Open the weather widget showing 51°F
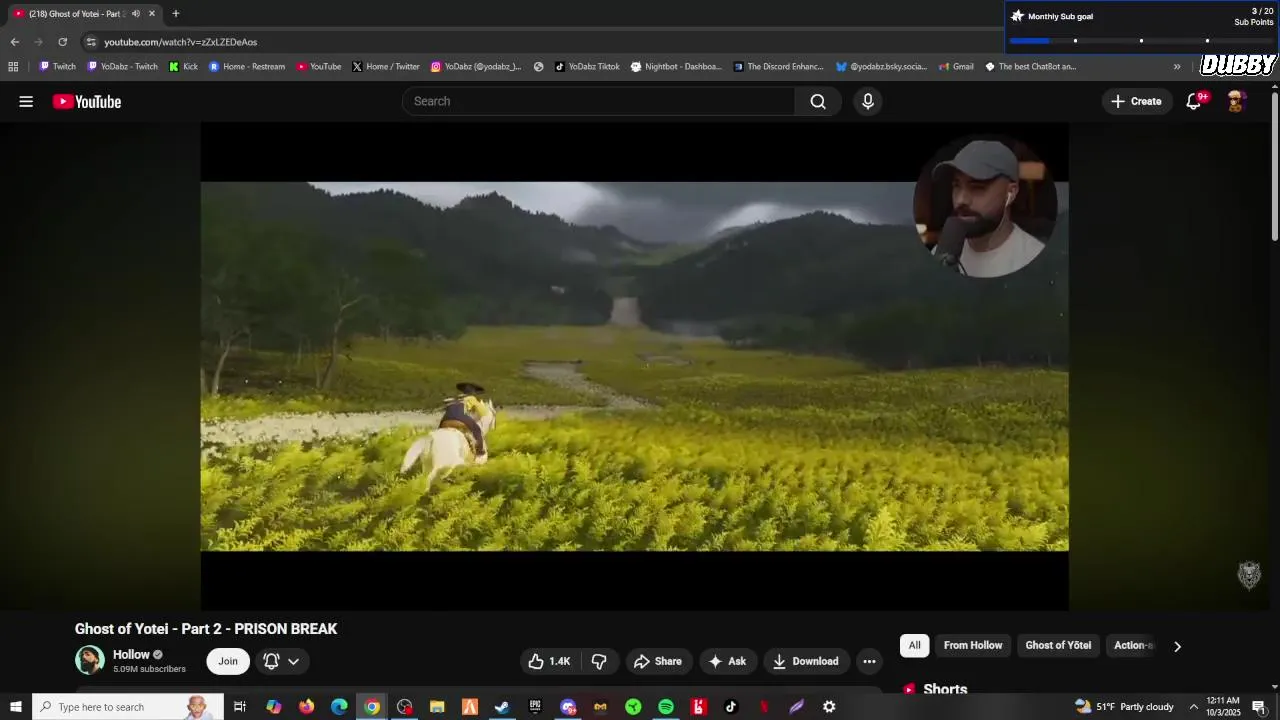 [x=1125, y=707]
